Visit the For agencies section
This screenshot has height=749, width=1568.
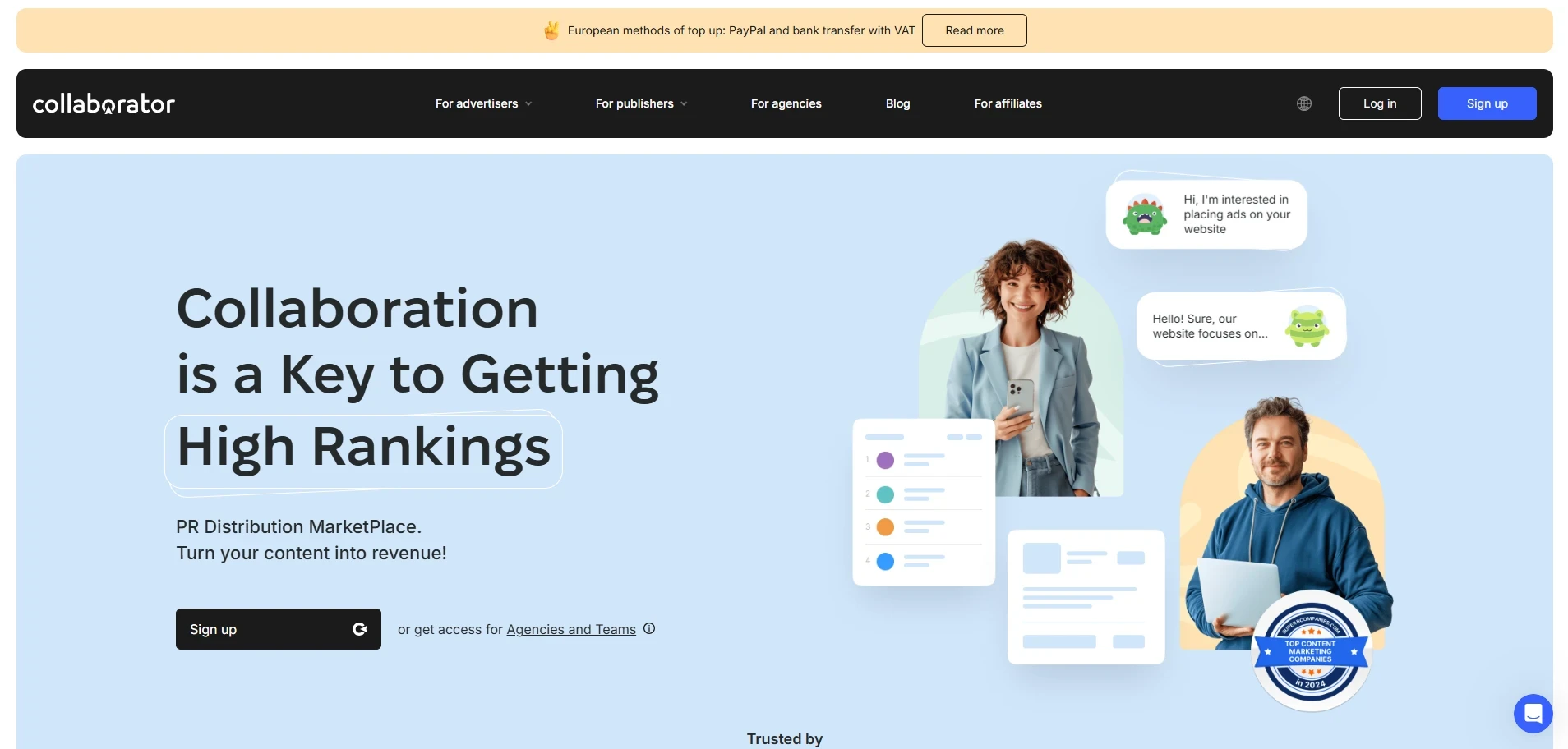786,103
